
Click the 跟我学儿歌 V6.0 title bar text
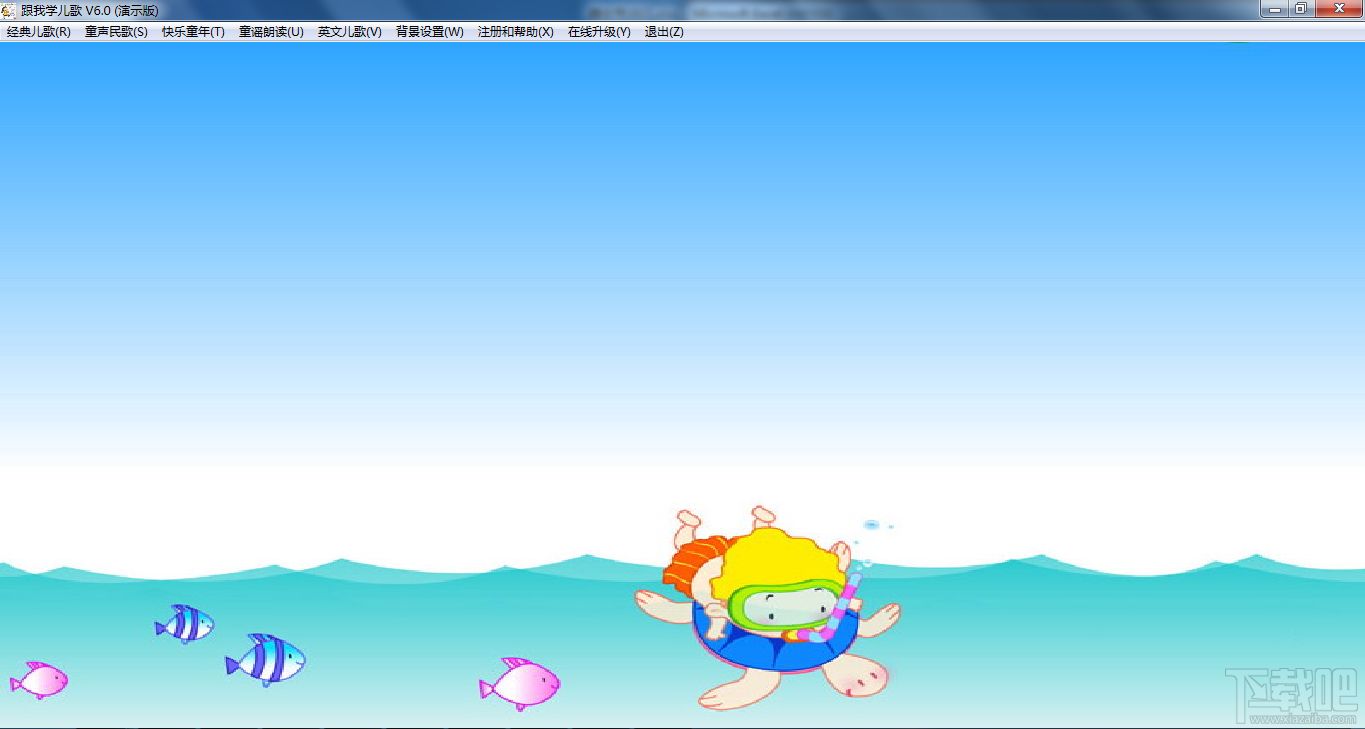89,10
